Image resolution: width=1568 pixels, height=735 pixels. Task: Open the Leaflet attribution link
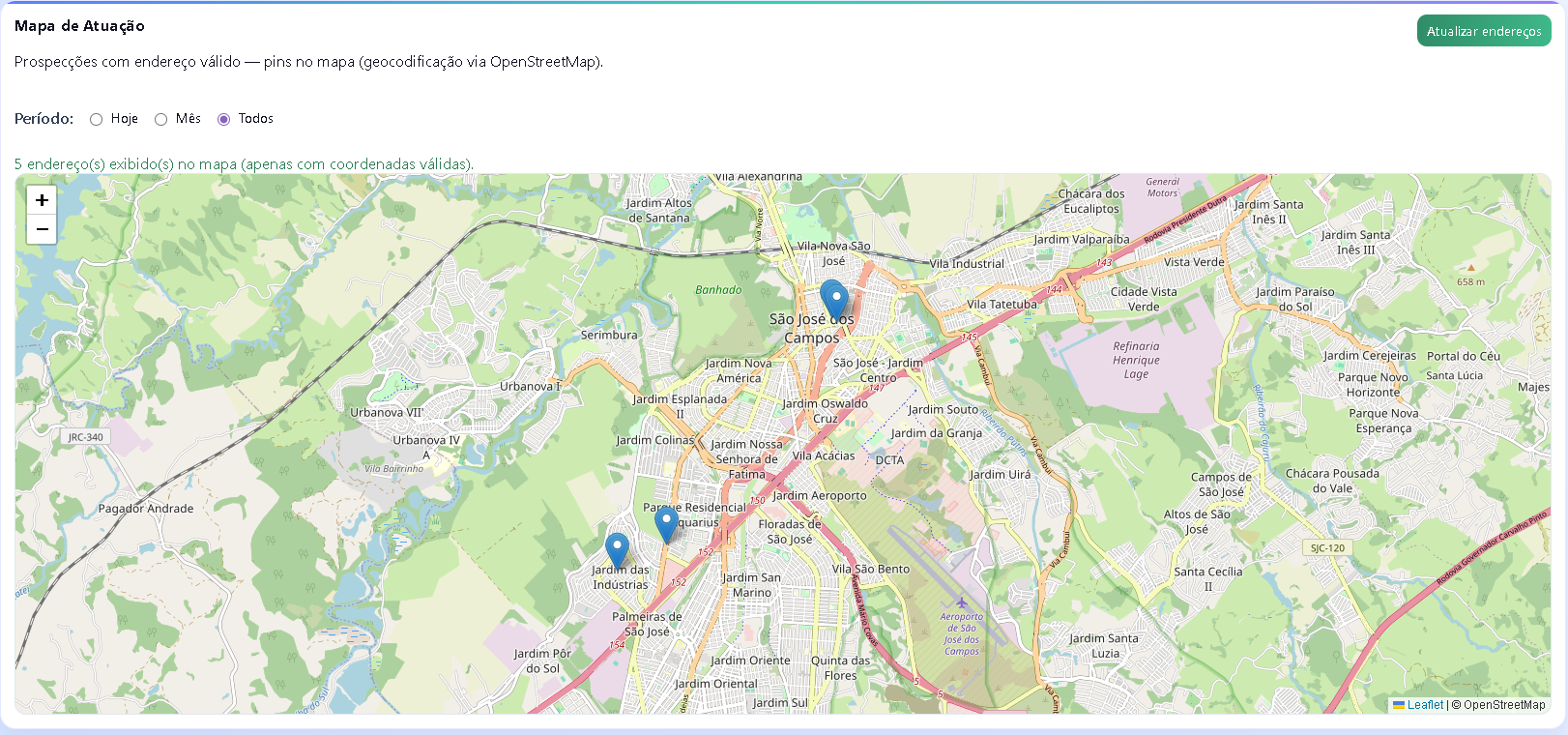[1425, 705]
